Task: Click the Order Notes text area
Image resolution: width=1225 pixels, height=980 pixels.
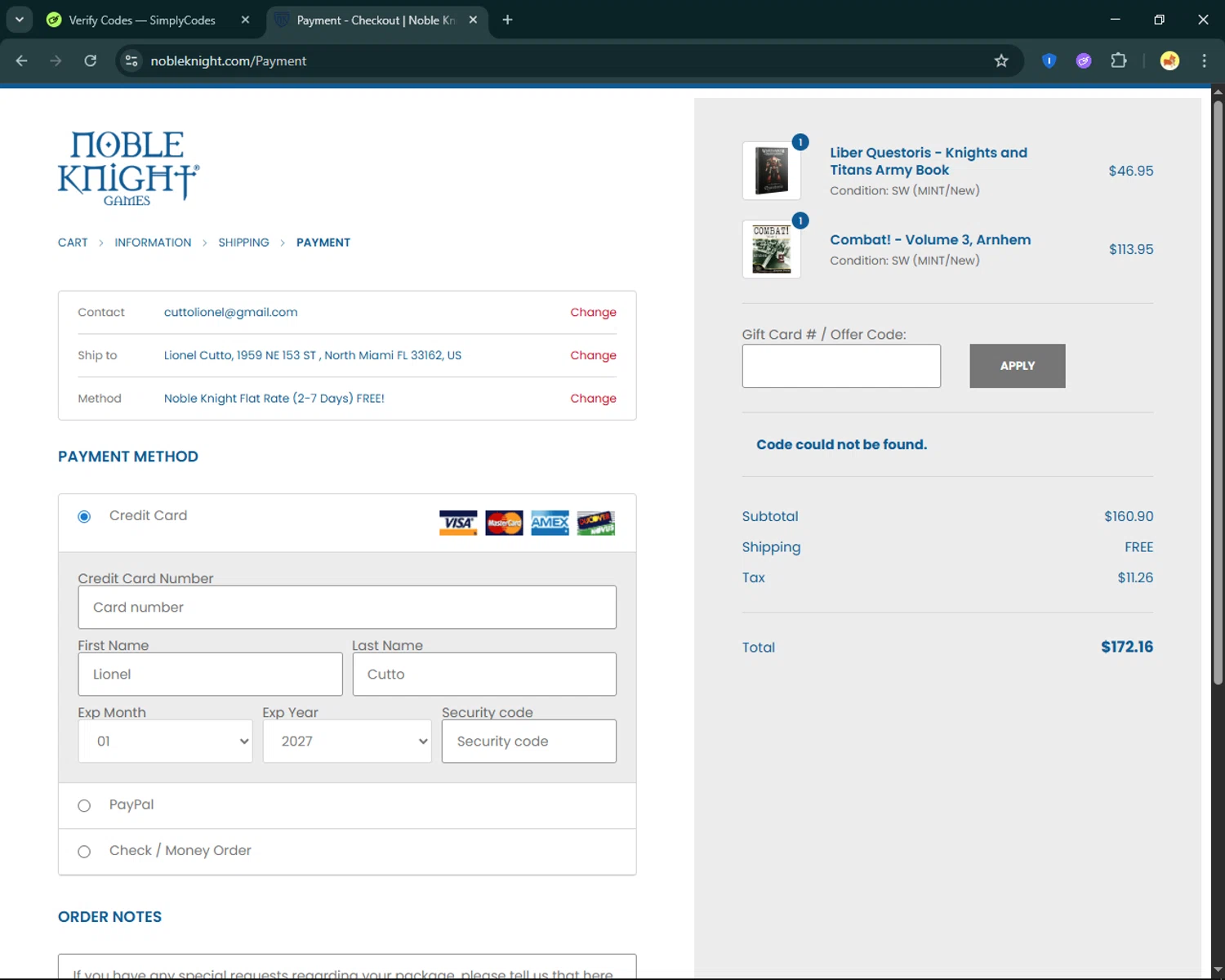Action: point(347,967)
